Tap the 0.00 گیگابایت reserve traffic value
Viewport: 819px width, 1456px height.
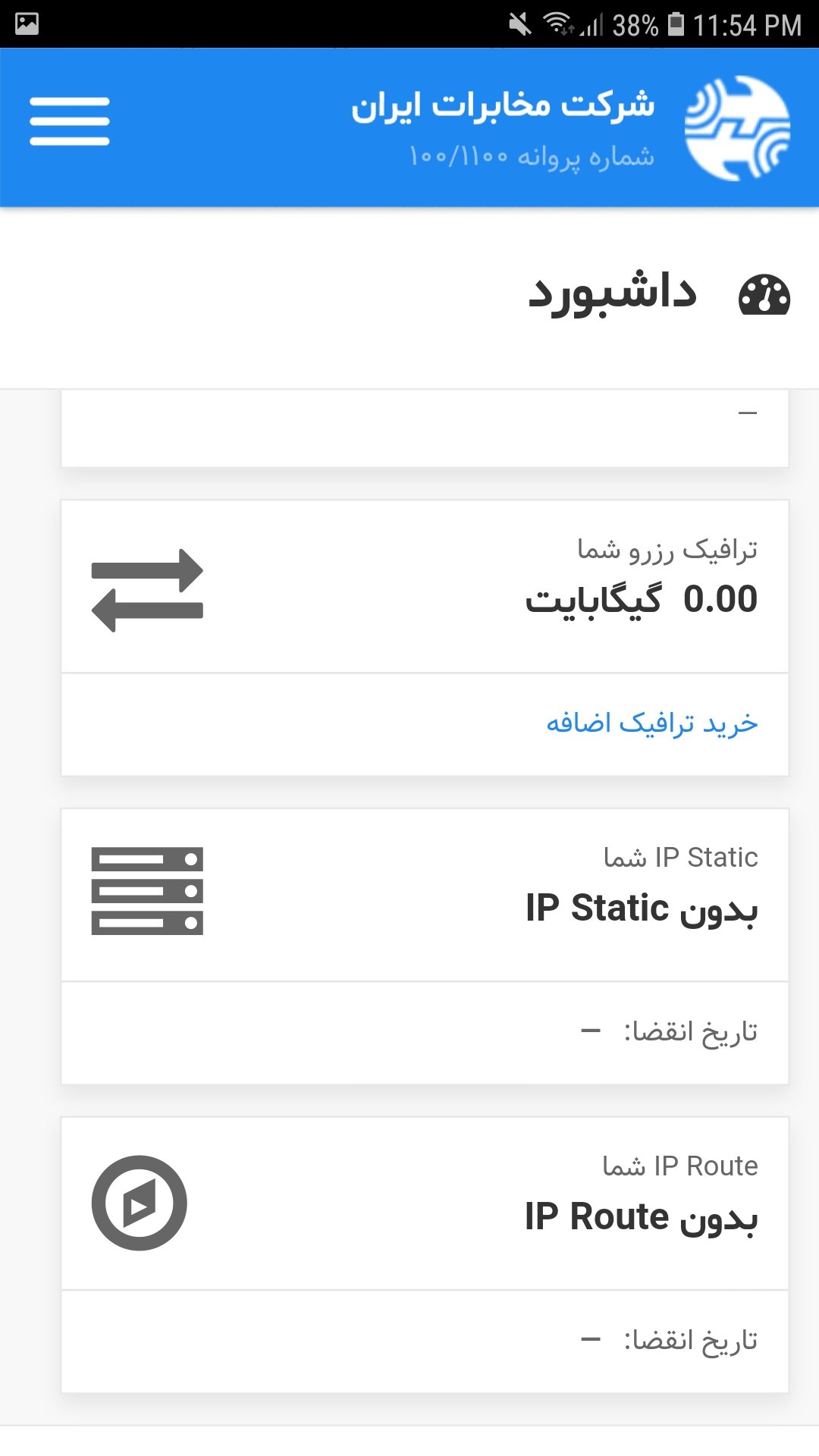642,599
